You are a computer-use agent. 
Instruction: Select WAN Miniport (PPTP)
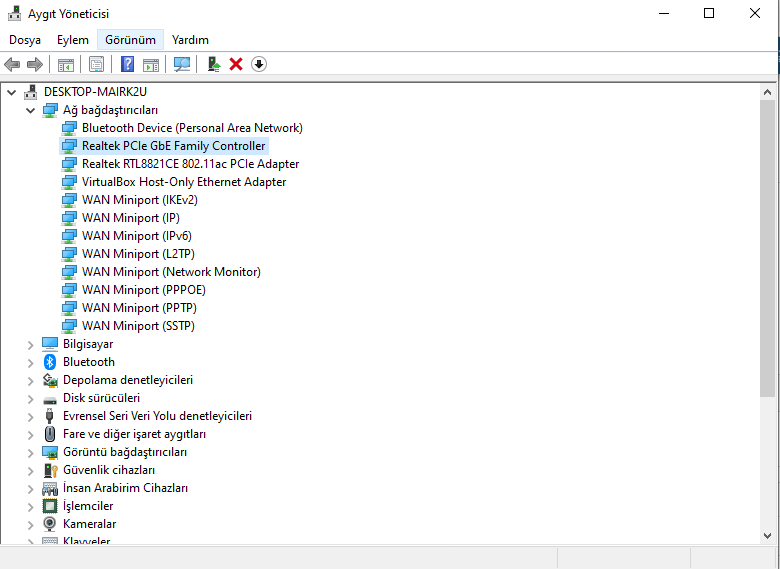139,308
